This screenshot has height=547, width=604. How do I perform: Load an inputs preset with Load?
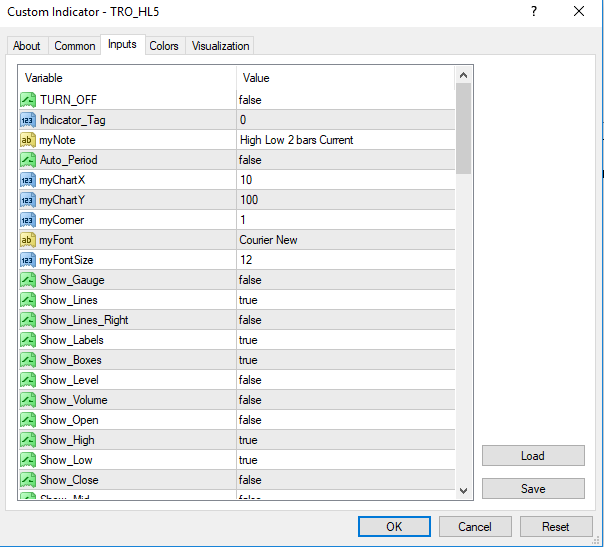(x=533, y=456)
